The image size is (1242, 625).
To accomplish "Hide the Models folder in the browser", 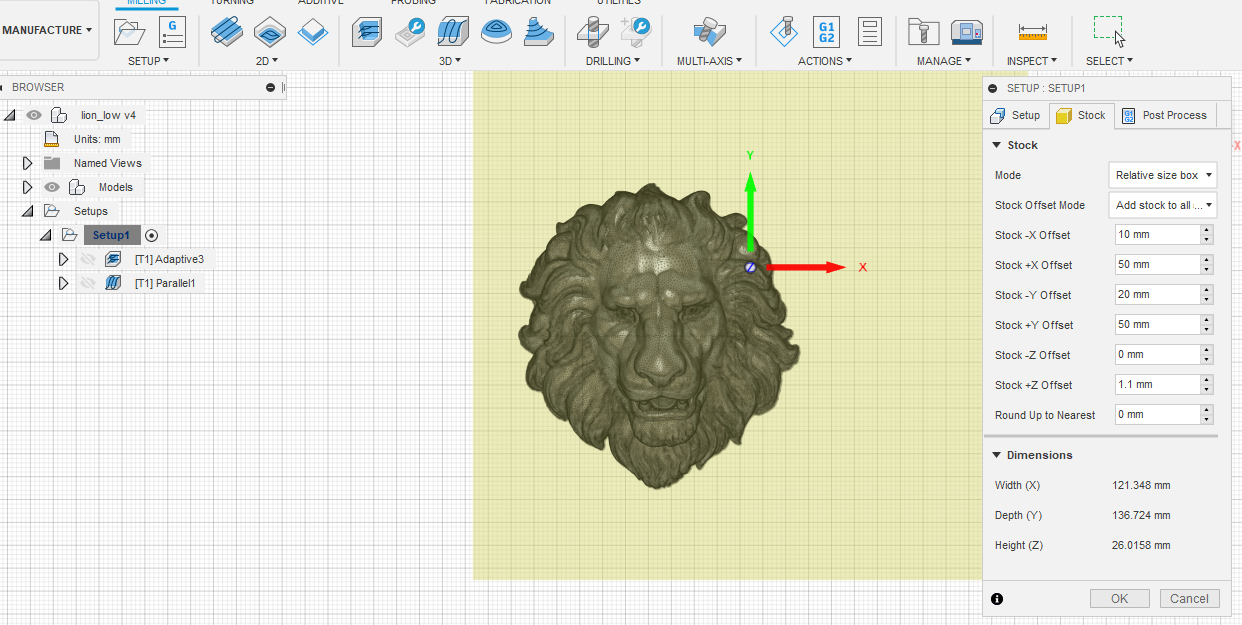I will tap(51, 187).
